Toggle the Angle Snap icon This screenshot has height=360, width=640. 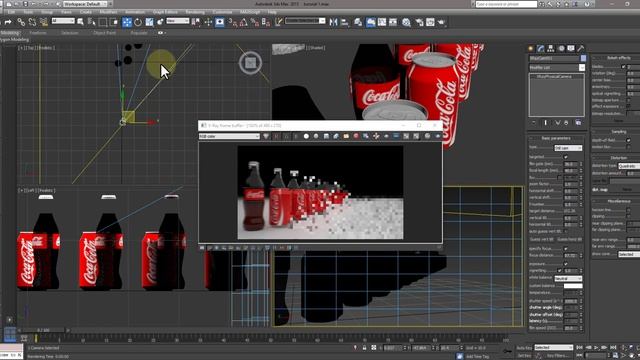pos(244,22)
